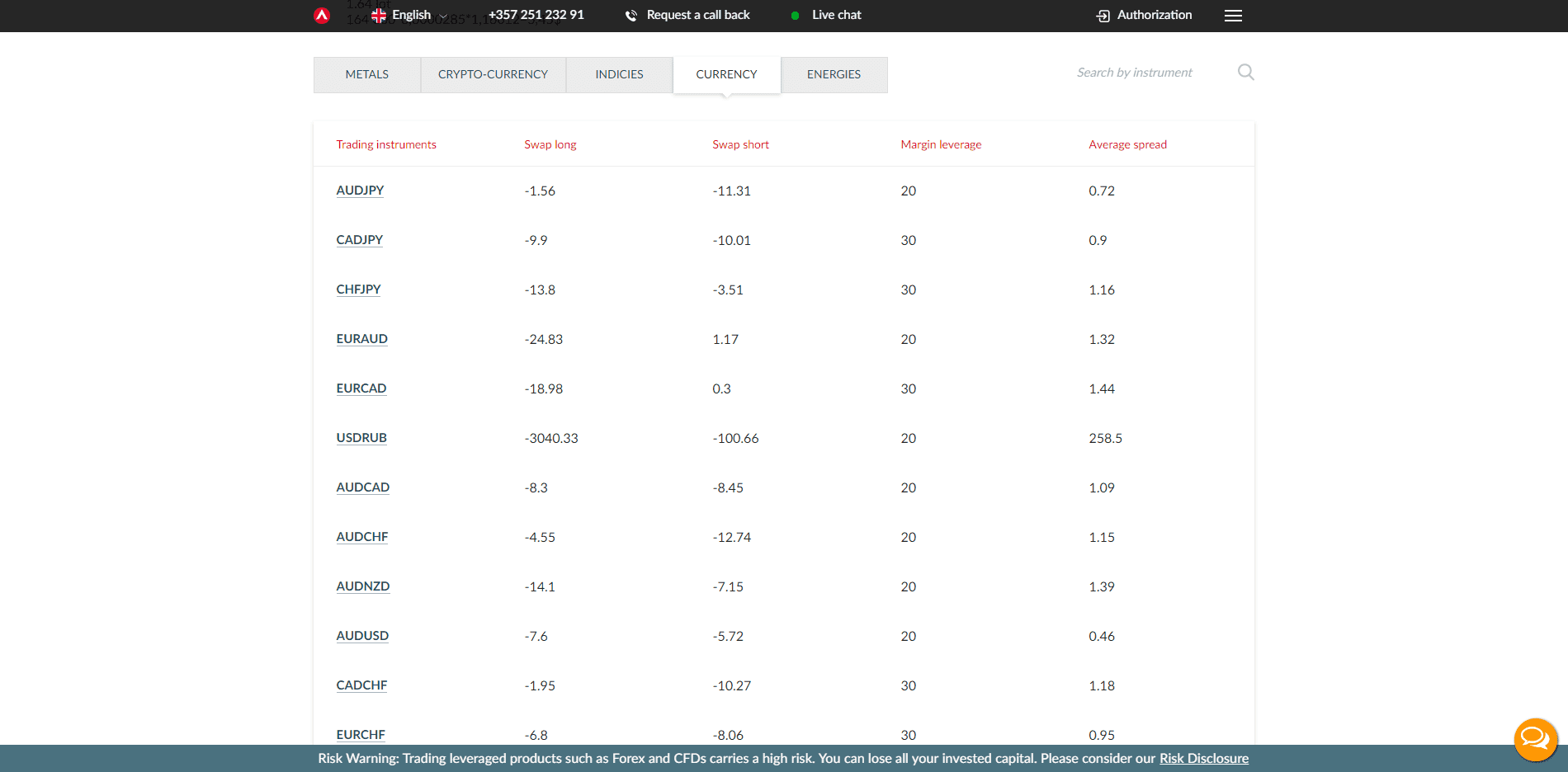This screenshot has height=772, width=1568.
Task: Click the 1.39 average spread value
Action: [1102, 587]
